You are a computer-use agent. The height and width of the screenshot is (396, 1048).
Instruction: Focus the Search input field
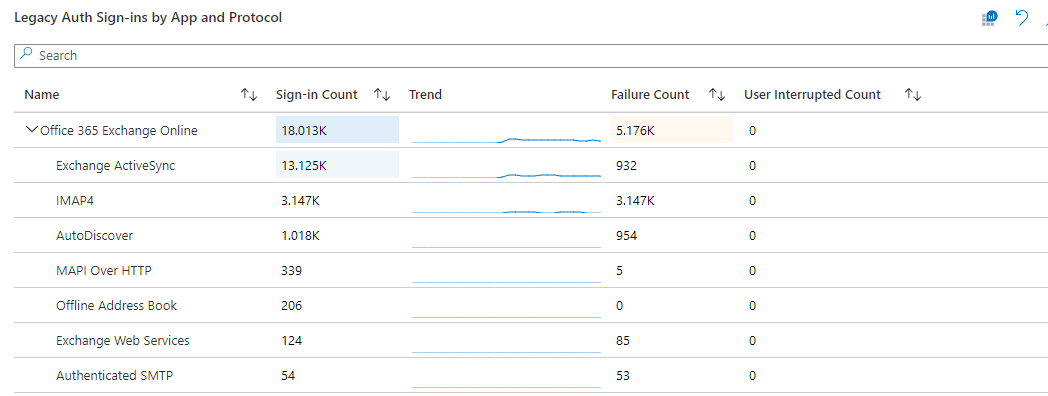point(531,56)
